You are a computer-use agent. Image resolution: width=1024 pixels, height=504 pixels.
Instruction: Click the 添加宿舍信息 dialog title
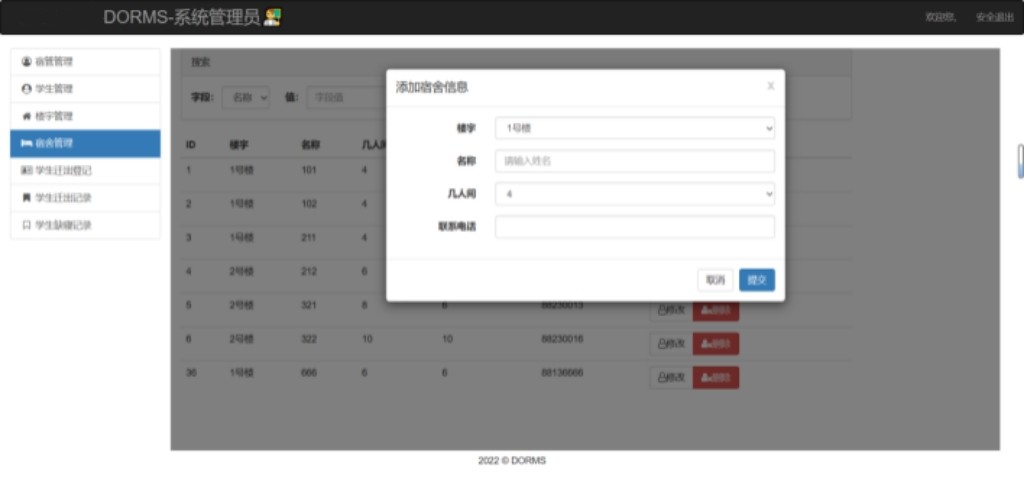[432, 87]
